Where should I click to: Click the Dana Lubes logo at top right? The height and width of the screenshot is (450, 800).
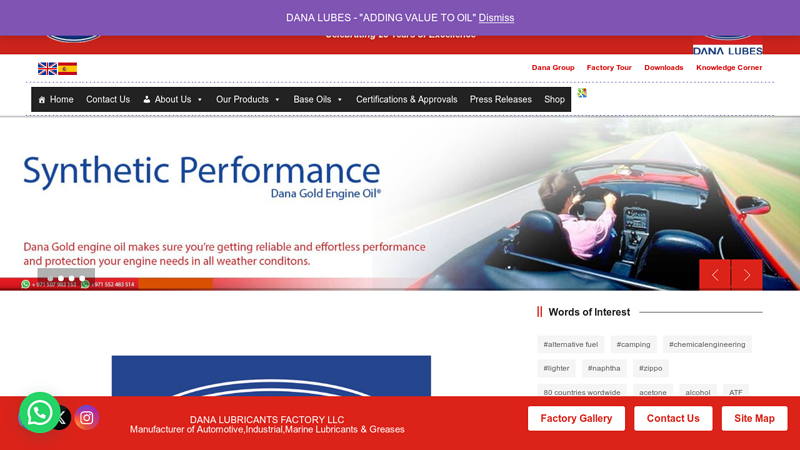pos(728,46)
